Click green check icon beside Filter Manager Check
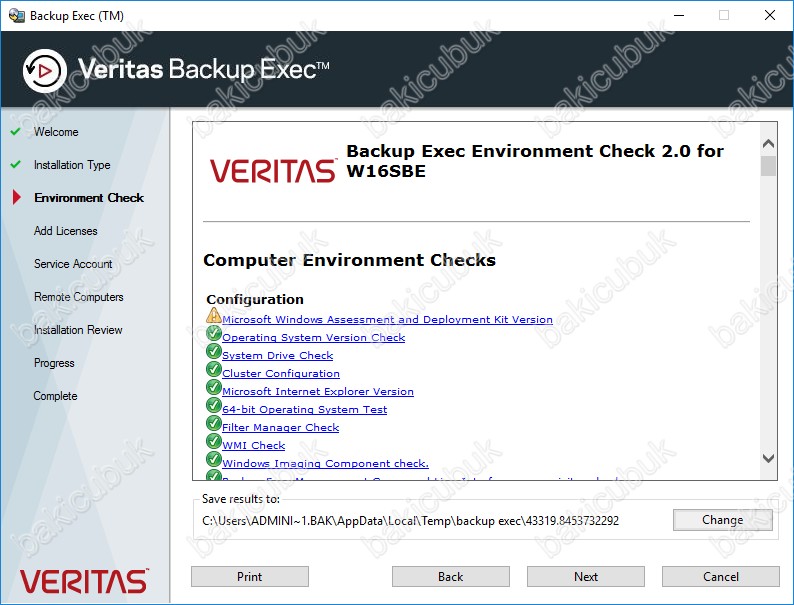The width and height of the screenshot is (794, 605). 214,424
